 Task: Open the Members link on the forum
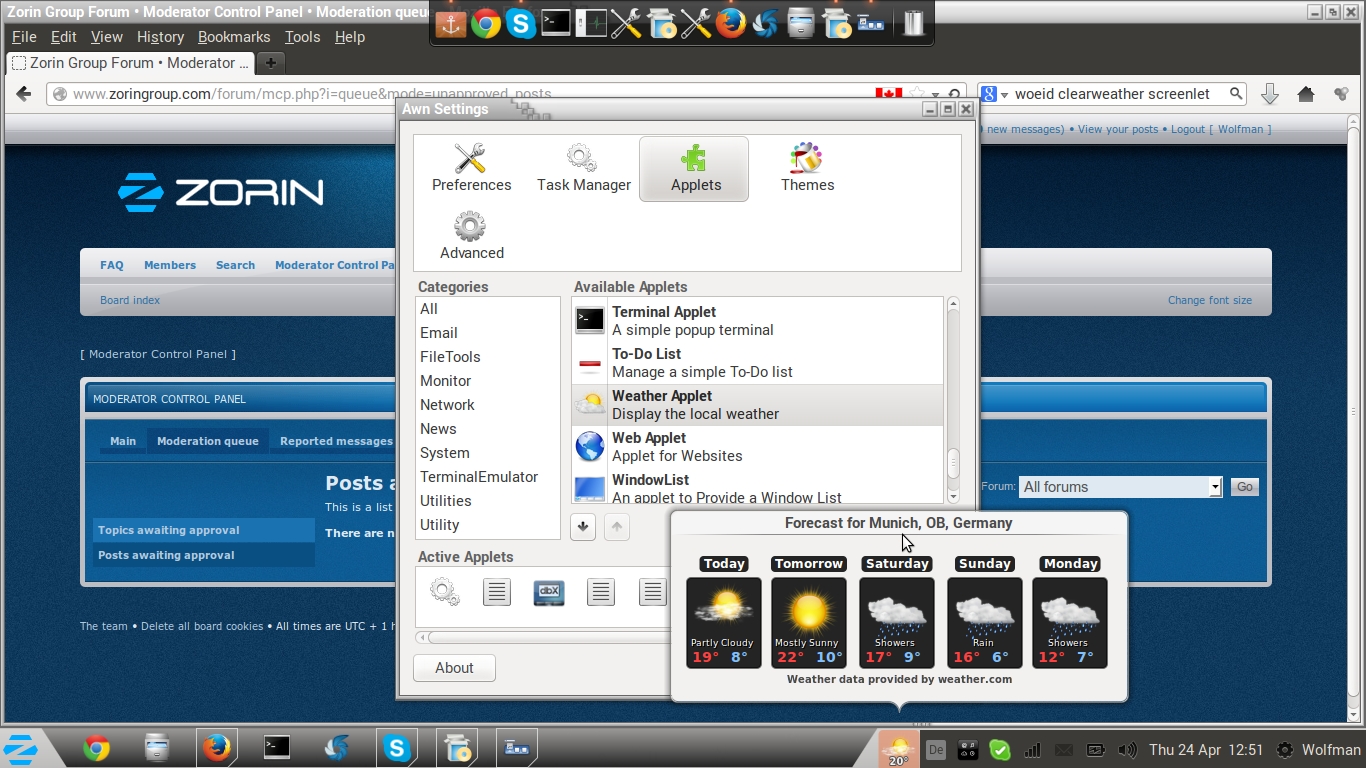tap(170, 265)
